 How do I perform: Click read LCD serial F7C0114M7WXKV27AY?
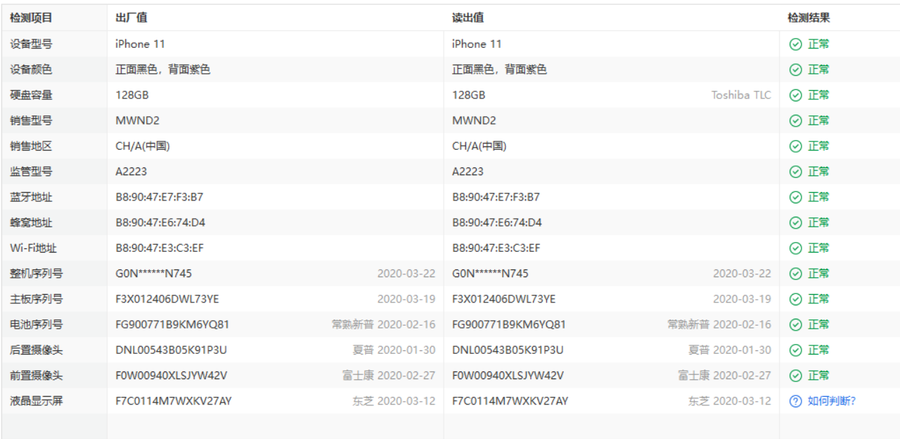click(x=510, y=401)
